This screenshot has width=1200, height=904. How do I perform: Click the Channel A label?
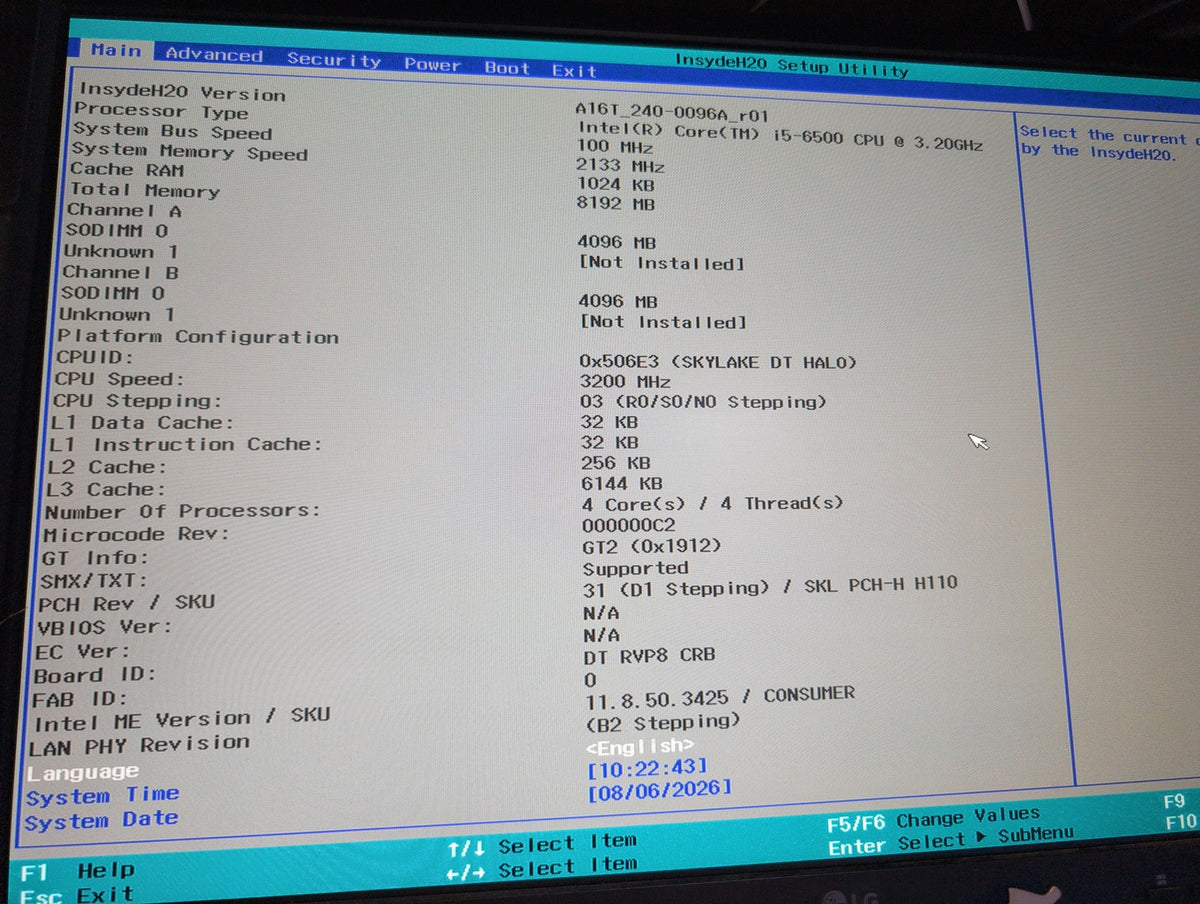[x=124, y=210]
